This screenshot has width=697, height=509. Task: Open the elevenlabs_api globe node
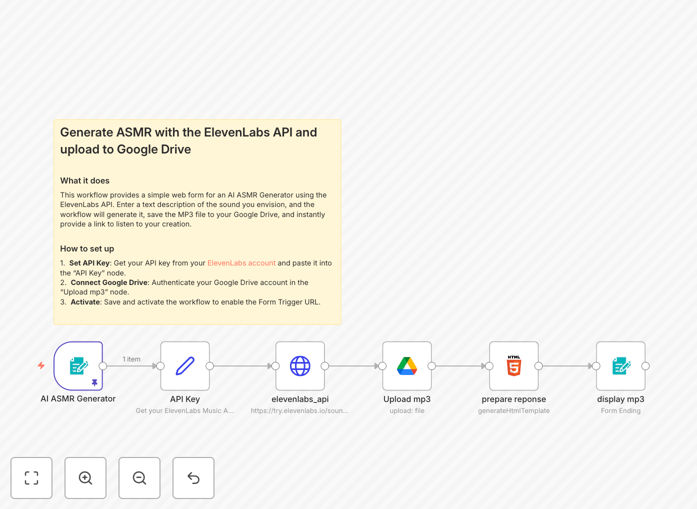coord(300,366)
